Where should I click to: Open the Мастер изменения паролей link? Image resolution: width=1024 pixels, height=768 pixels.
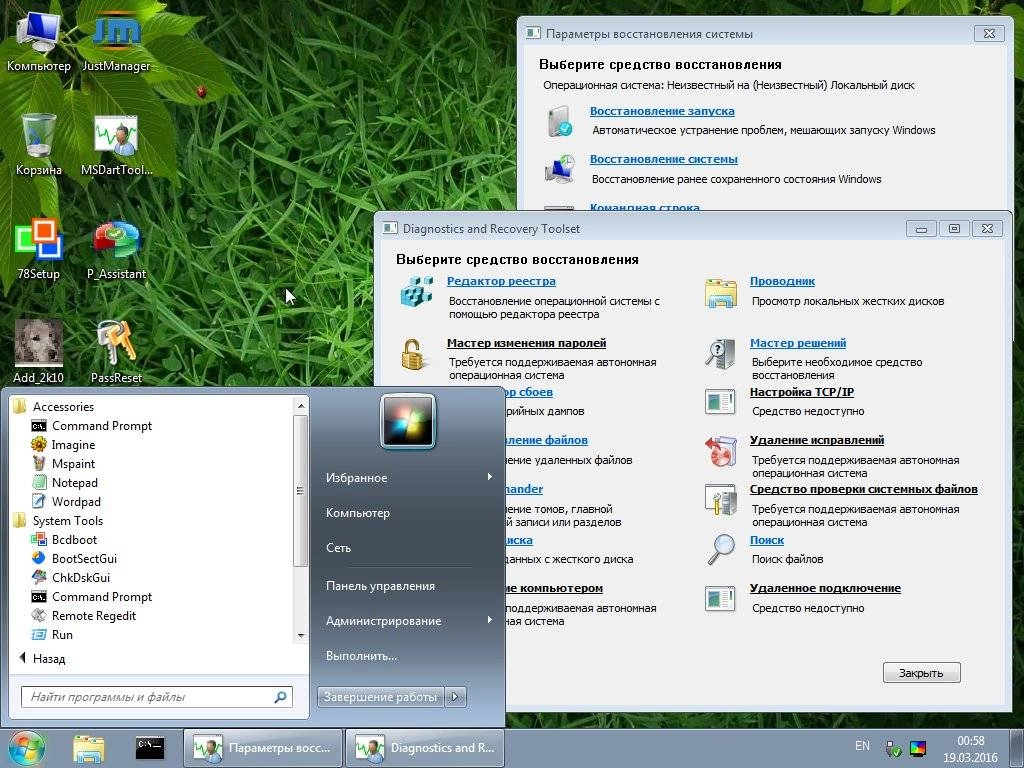tap(526, 344)
